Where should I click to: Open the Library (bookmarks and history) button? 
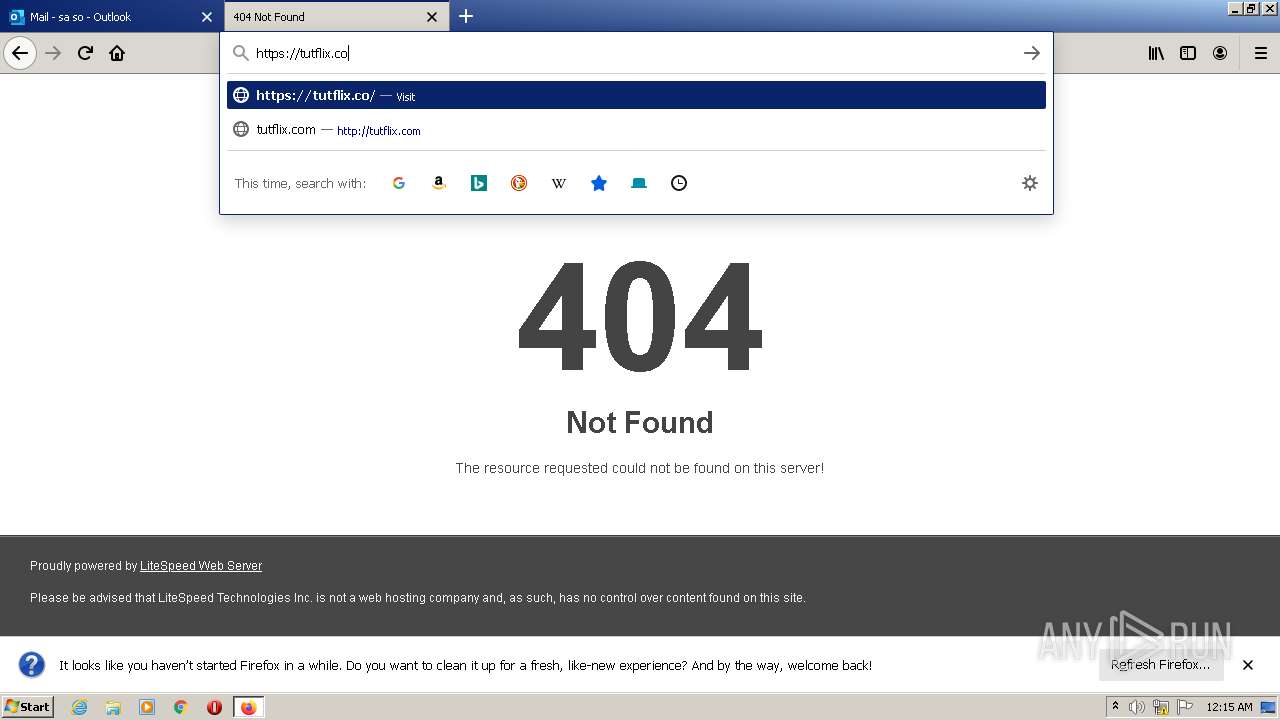coord(1156,53)
